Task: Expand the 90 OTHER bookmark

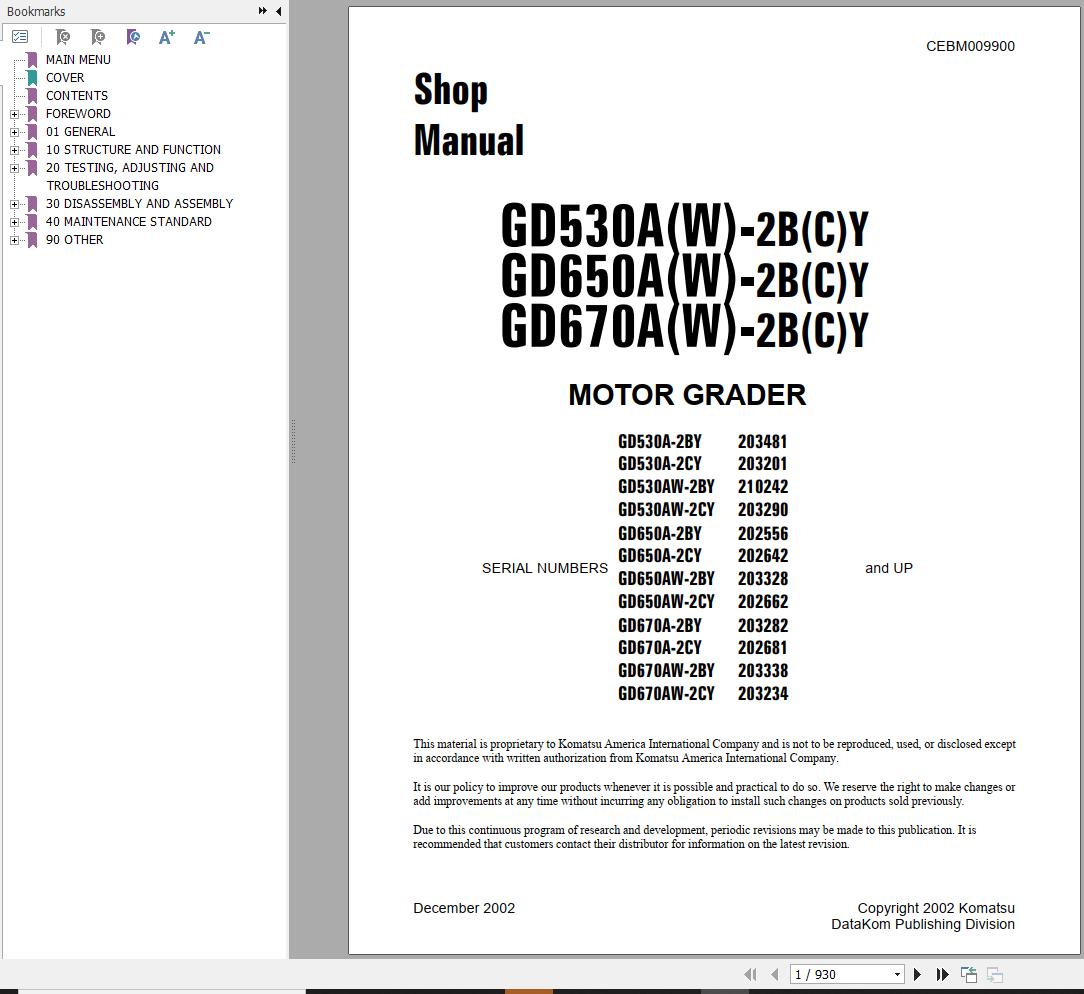Action: [13, 240]
